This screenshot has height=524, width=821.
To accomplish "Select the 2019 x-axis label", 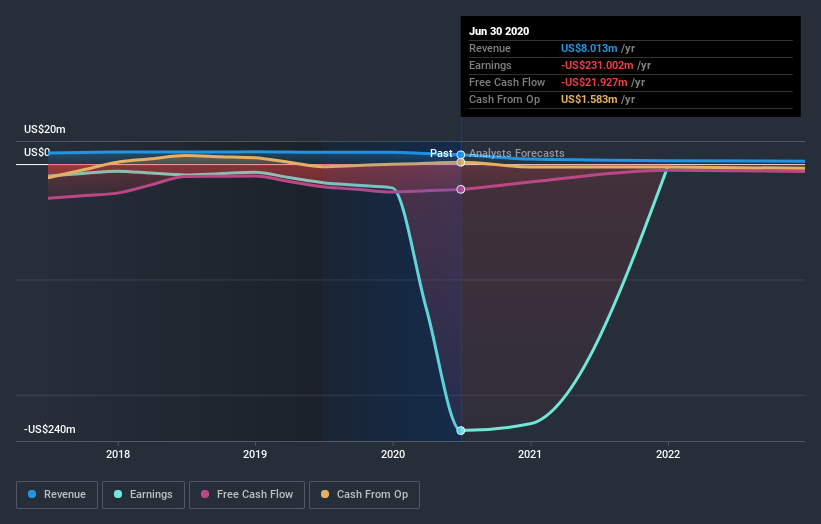I will click(x=255, y=454).
